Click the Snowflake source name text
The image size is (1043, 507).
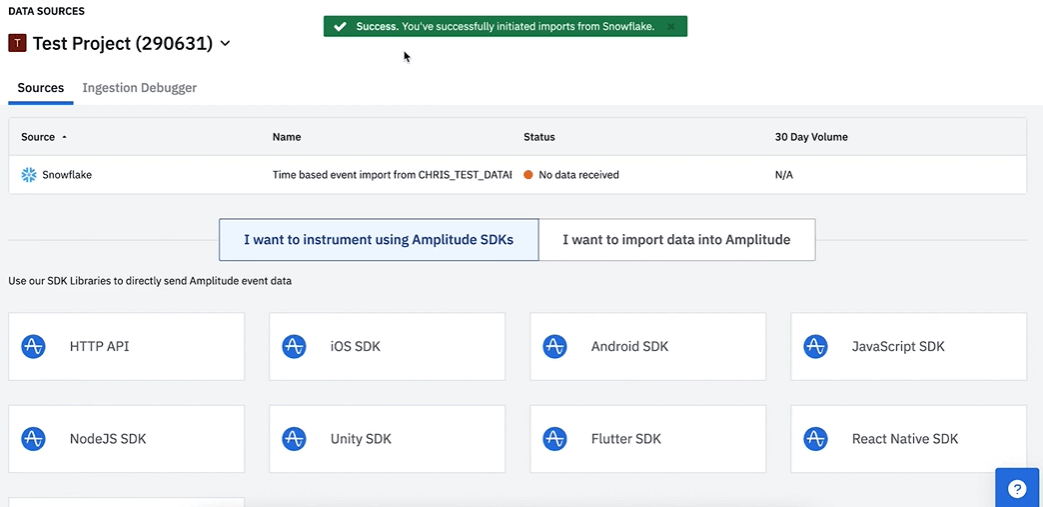pos(67,175)
